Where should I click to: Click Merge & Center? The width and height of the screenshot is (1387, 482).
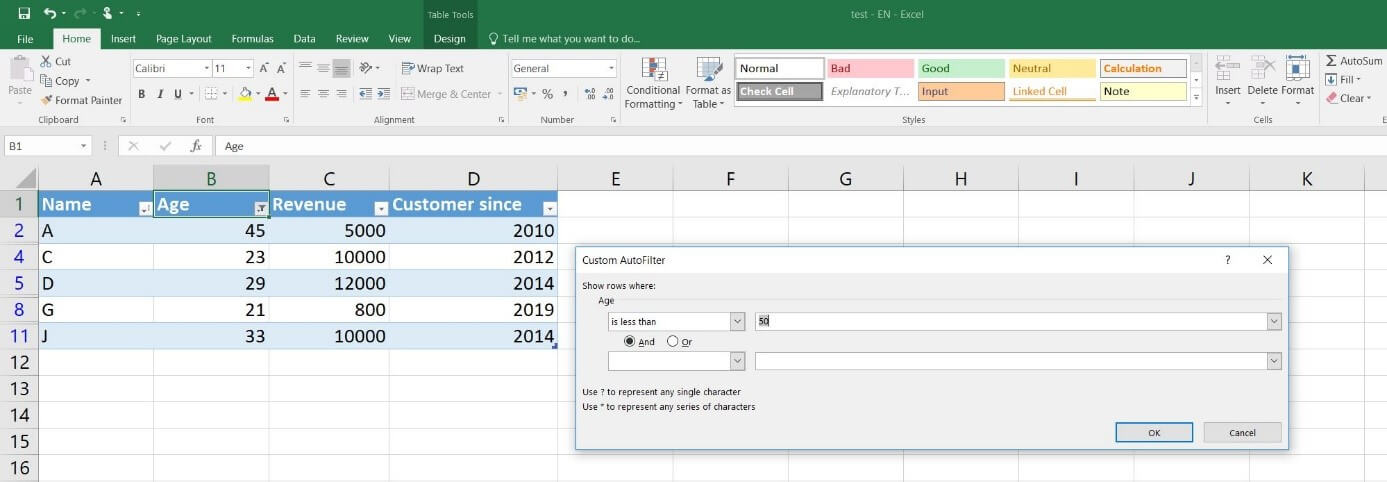[x=447, y=94]
